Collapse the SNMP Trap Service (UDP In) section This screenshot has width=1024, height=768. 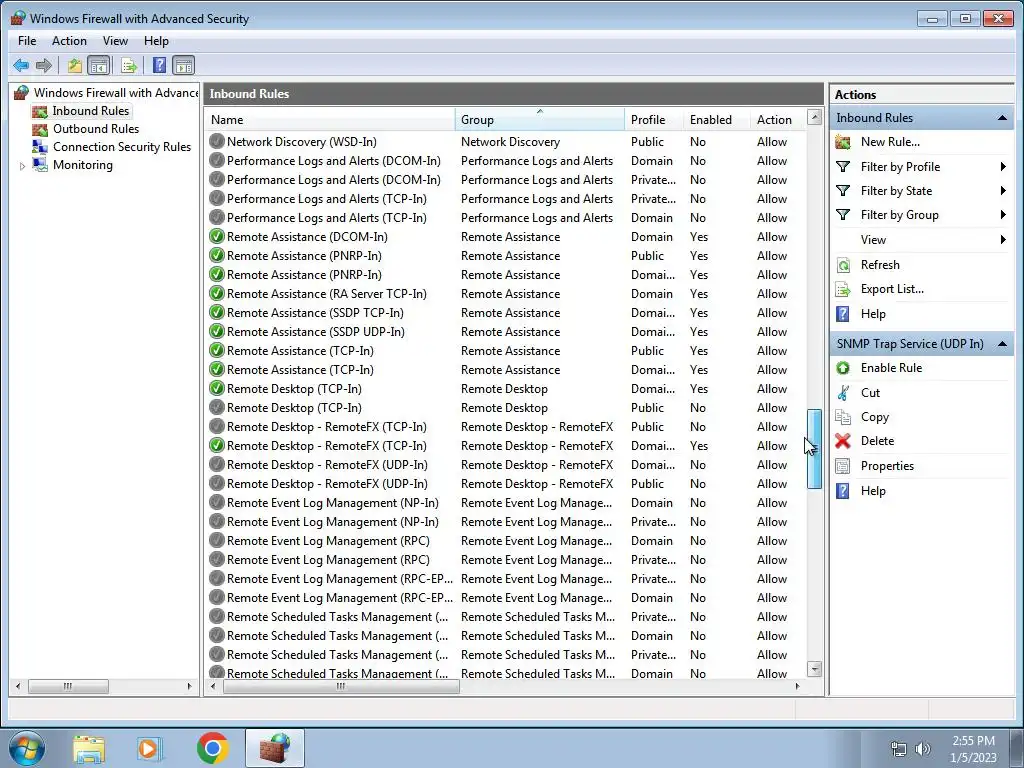(1002, 344)
